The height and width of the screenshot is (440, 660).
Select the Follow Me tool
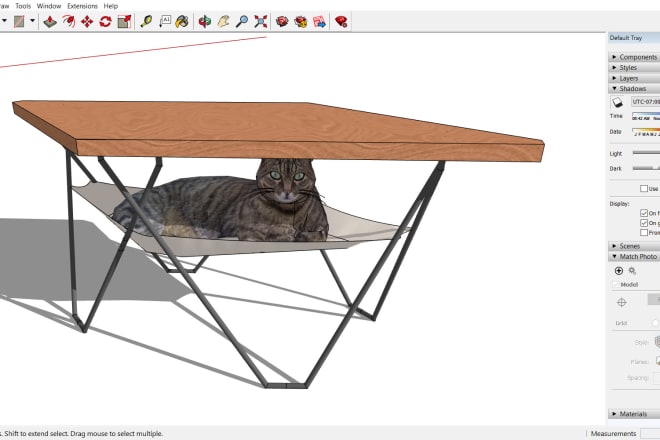[x=69, y=21]
